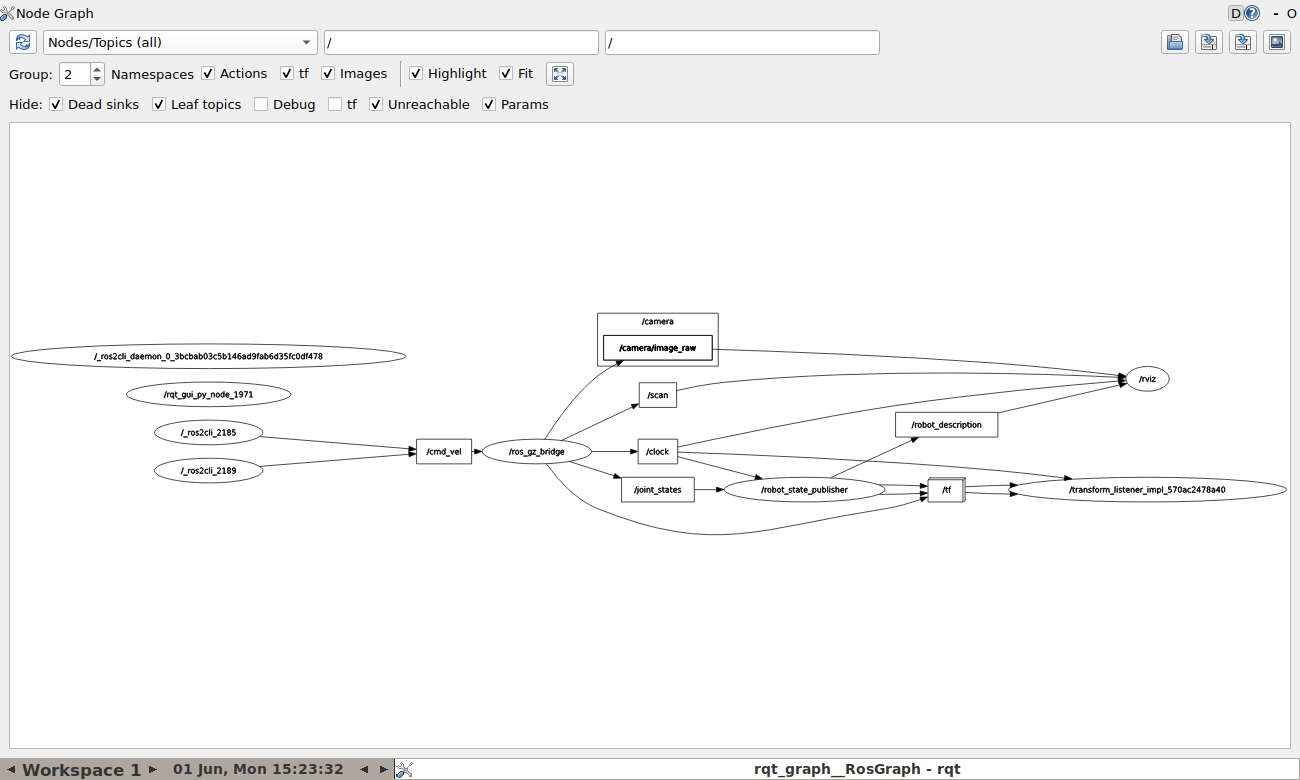Refresh the ROS graph
Image resolution: width=1300 pixels, height=780 pixels.
pyautogui.click(x=23, y=42)
